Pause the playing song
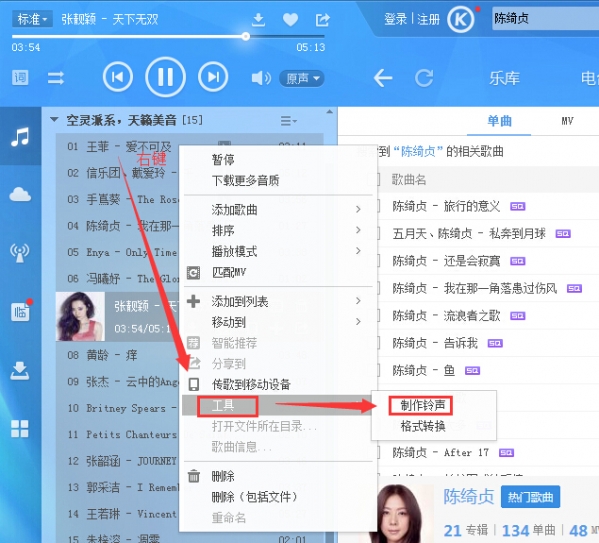The image size is (599, 543). (165, 77)
